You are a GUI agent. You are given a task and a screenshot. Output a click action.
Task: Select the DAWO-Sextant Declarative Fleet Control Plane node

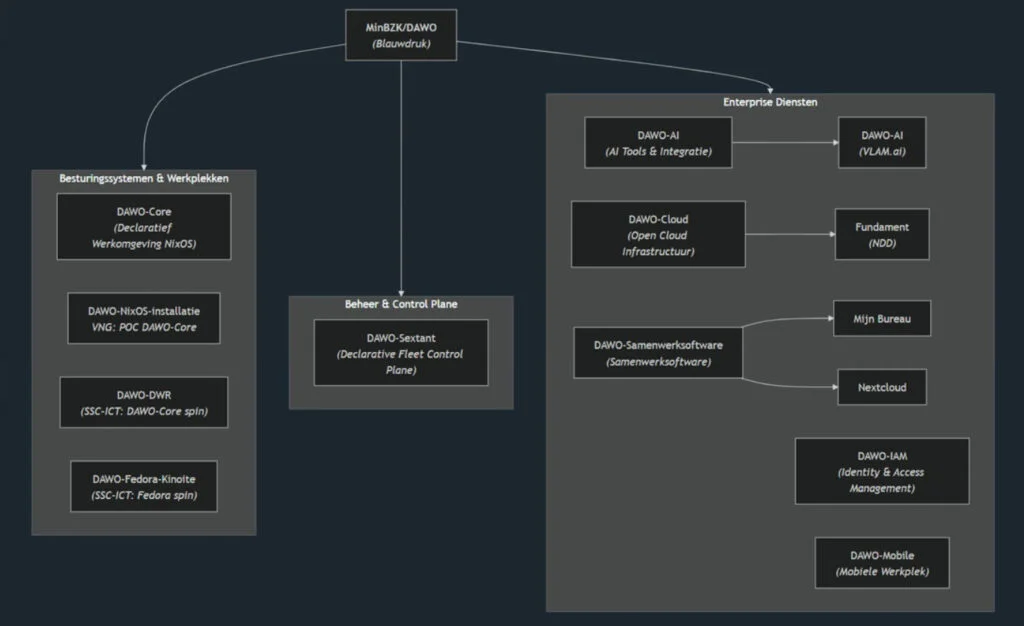point(401,353)
